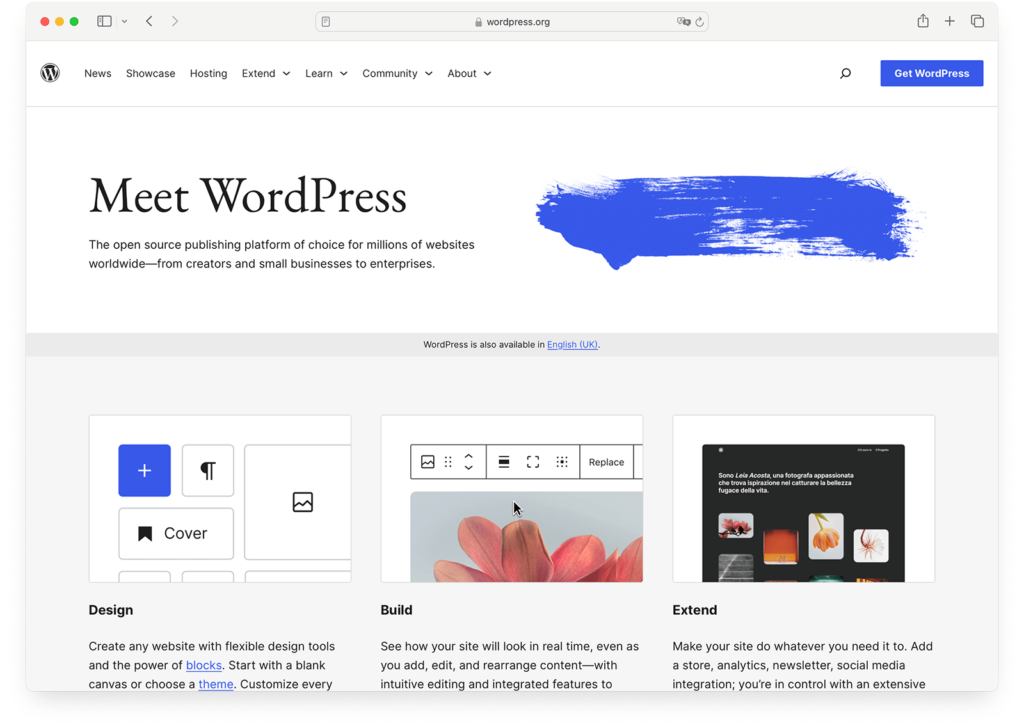Follow the English (UK) link

coord(572,344)
